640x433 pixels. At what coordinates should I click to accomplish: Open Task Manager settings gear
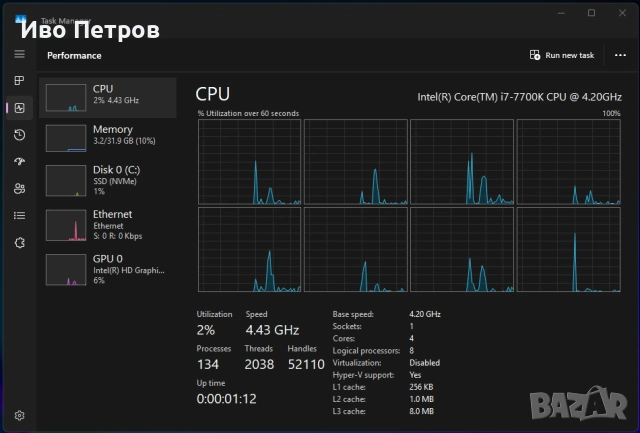[20, 415]
